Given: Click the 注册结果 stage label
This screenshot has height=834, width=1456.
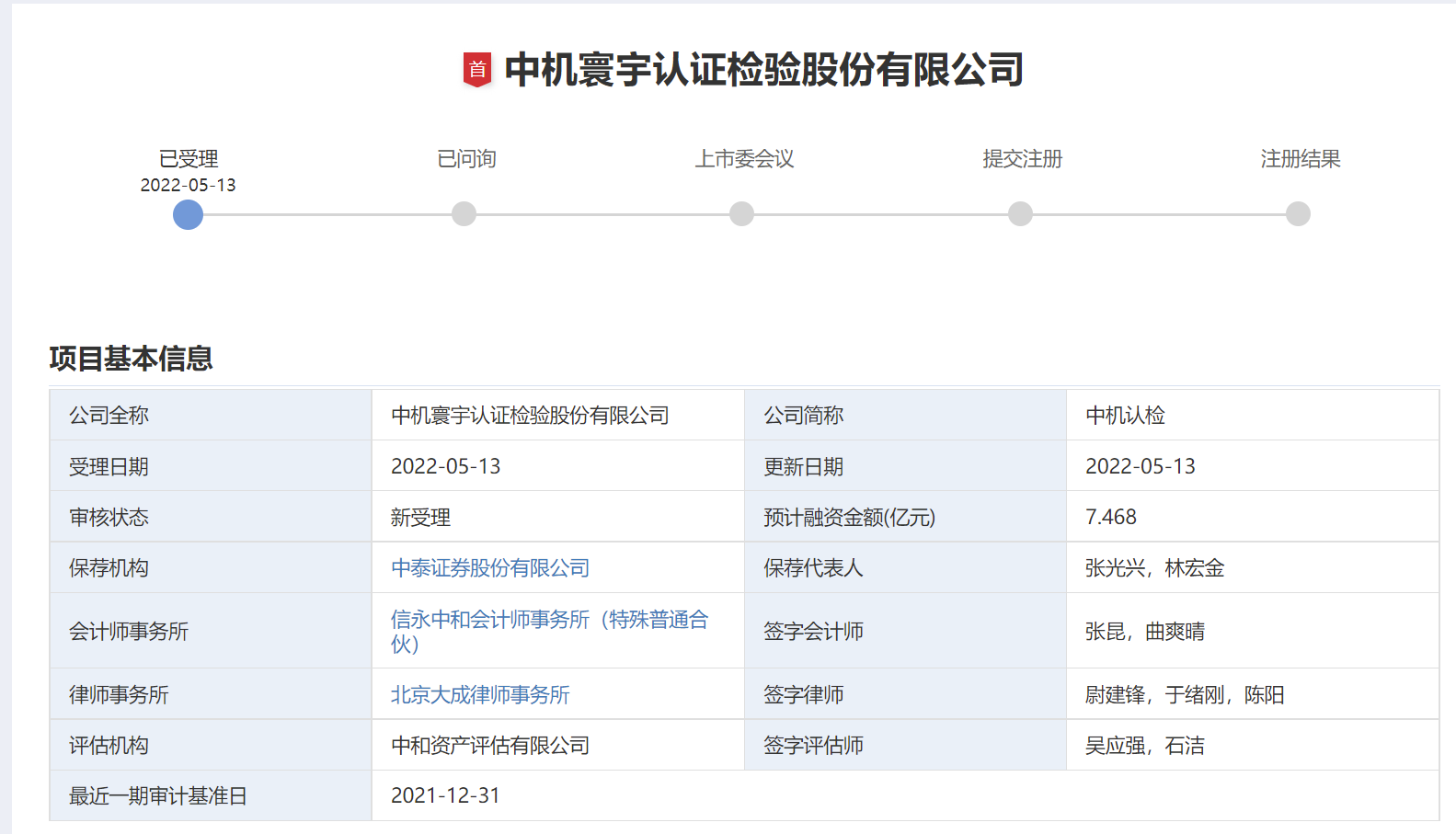Looking at the screenshot, I should (1301, 159).
